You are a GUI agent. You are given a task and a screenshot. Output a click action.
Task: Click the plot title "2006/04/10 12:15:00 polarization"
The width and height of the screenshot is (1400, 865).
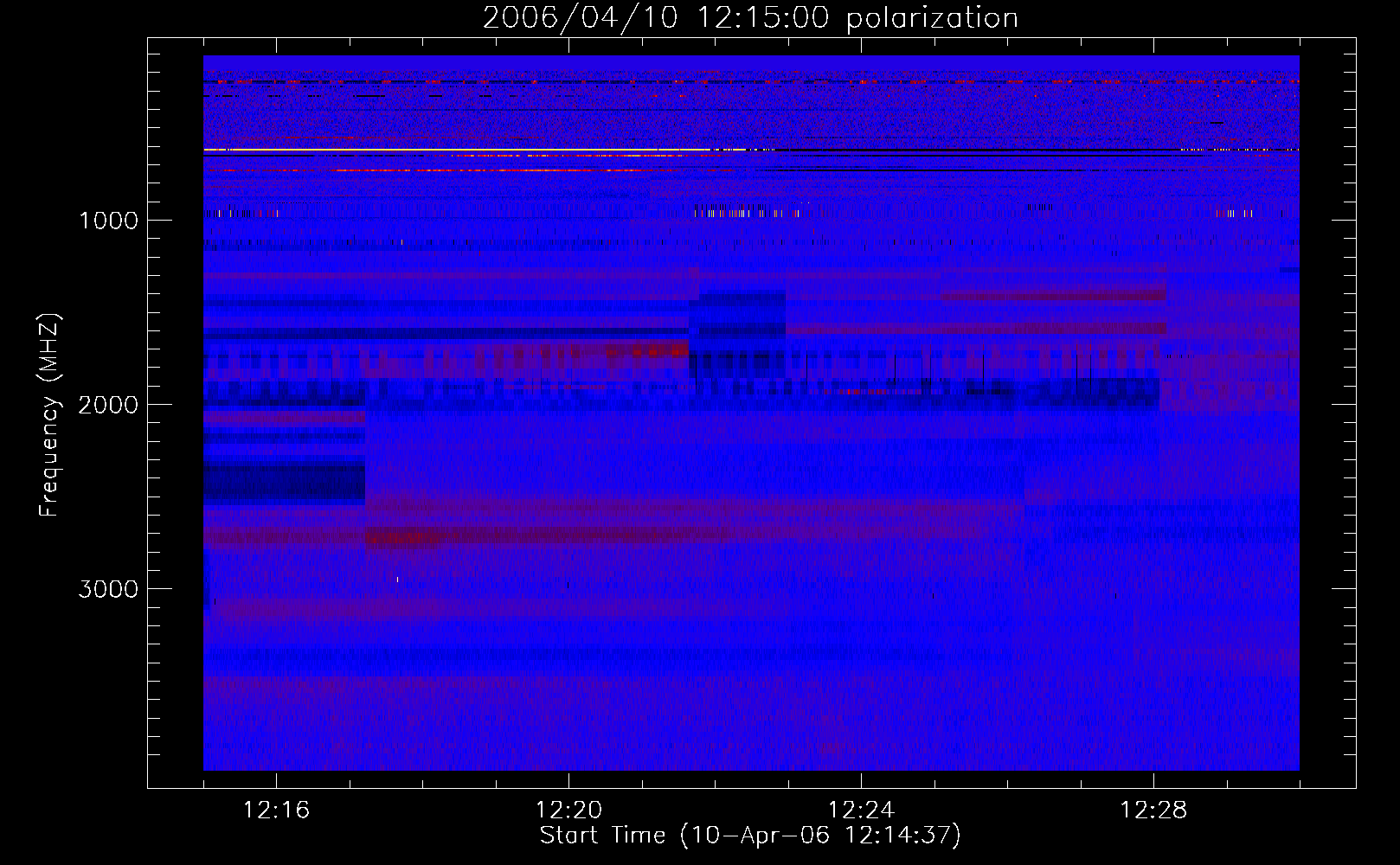750,17
